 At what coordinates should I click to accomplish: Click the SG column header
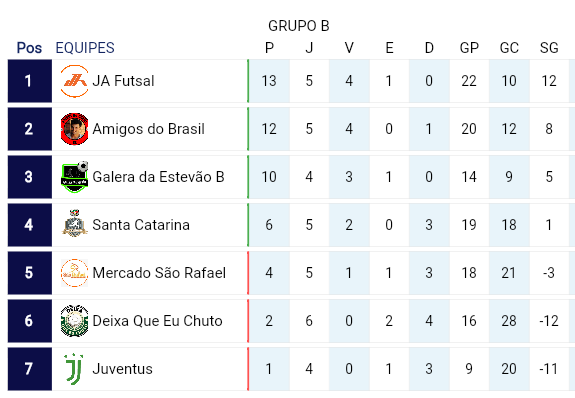tap(549, 48)
